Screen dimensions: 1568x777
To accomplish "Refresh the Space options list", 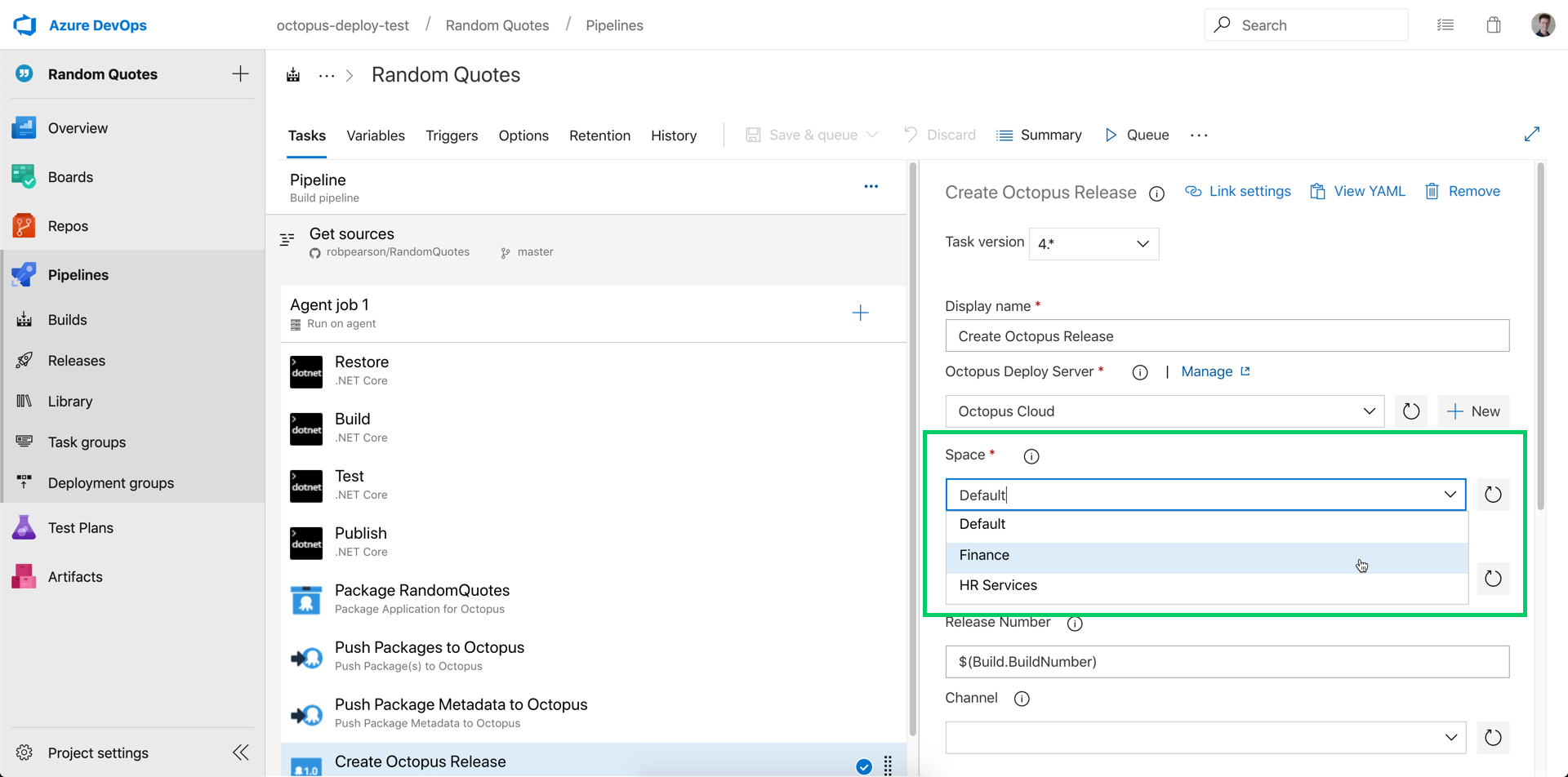I will pos(1493,494).
